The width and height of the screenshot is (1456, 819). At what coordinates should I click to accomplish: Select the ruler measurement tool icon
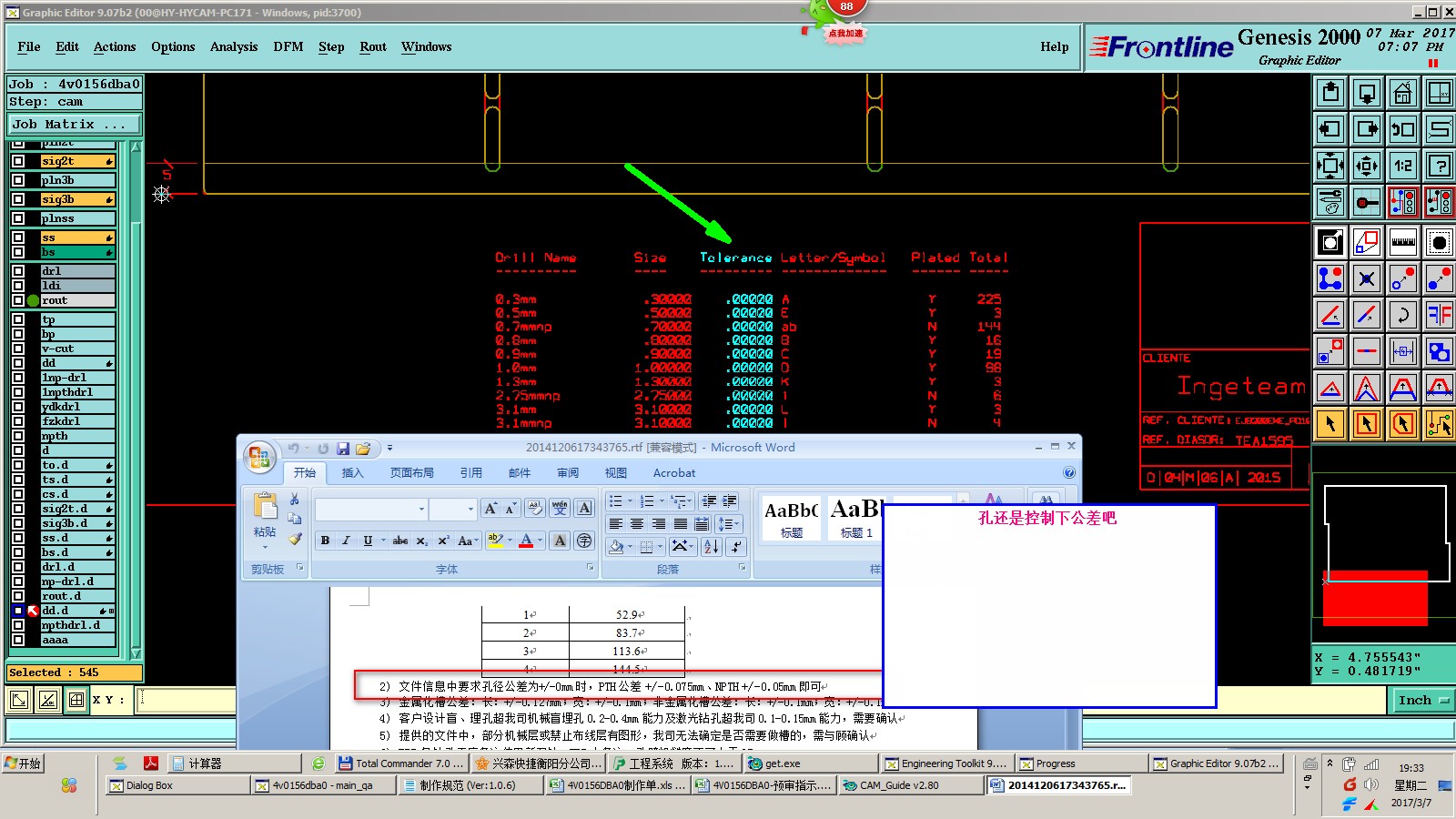[x=1402, y=242]
